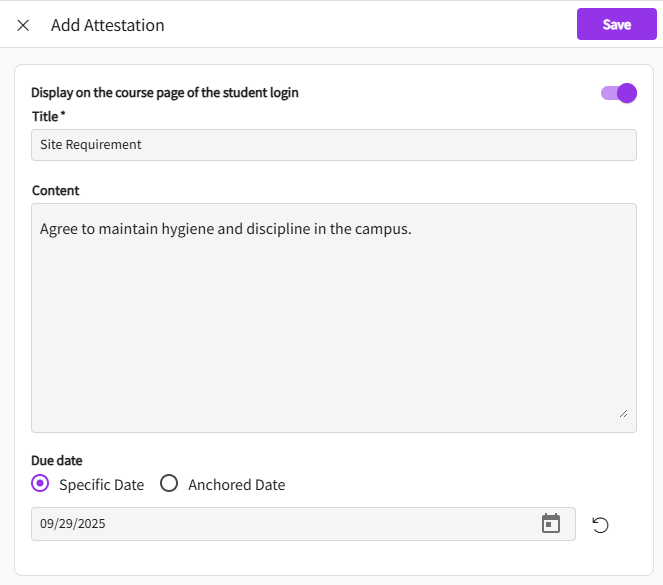This screenshot has height=585, width=663.
Task: Click the required asterisk beside Title
Action: point(63,116)
